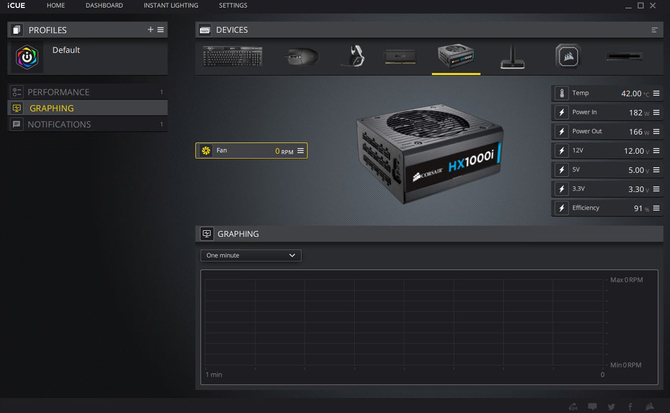Click the Power Out lightning icon

point(561,132)
